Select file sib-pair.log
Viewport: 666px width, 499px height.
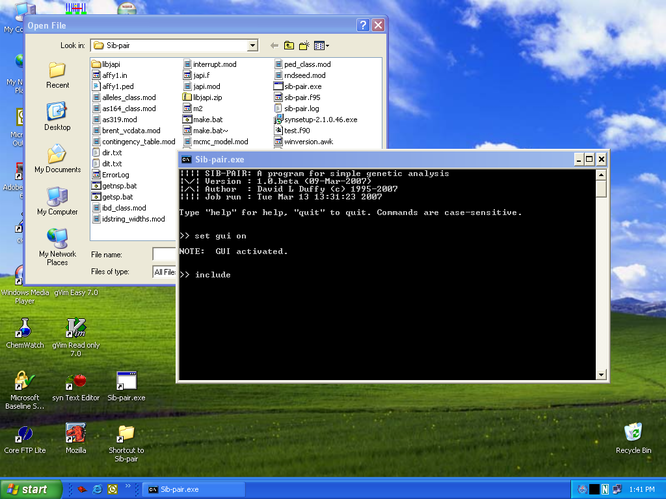[296, 108]
